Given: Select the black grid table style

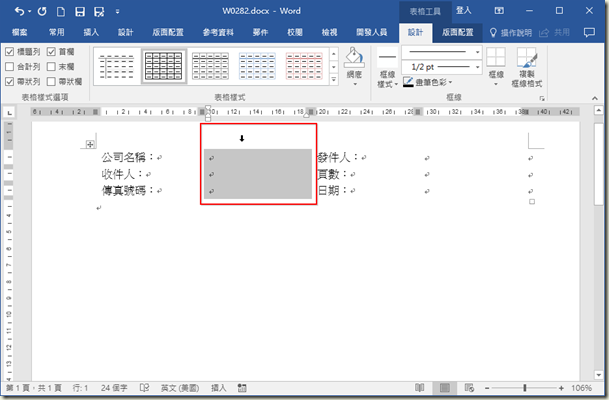Looking at the screenshot, I should click(x=164, y=66).
